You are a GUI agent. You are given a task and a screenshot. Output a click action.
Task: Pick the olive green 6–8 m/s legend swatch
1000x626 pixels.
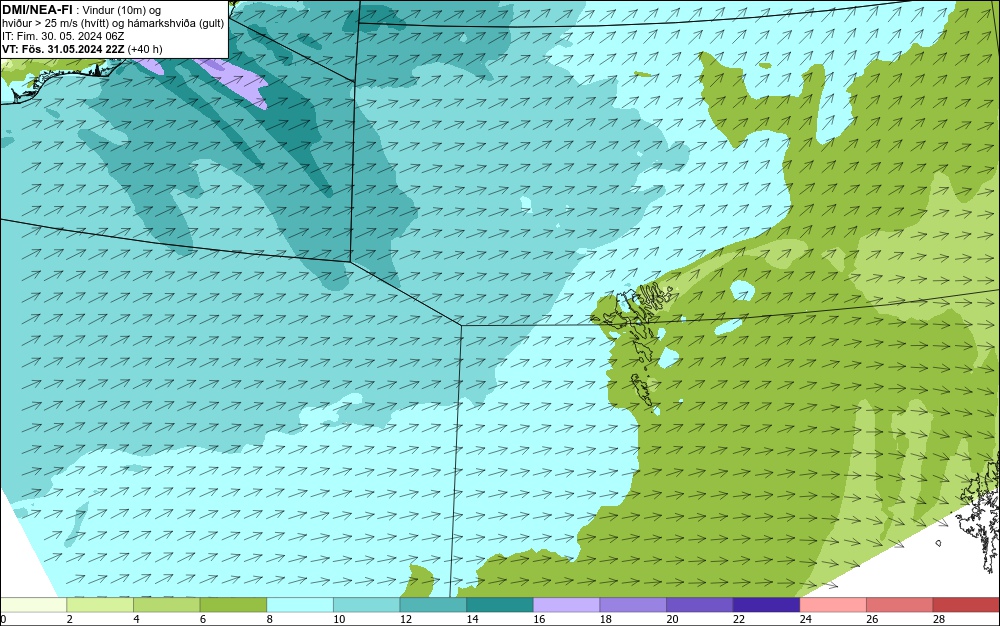[233, 605]
